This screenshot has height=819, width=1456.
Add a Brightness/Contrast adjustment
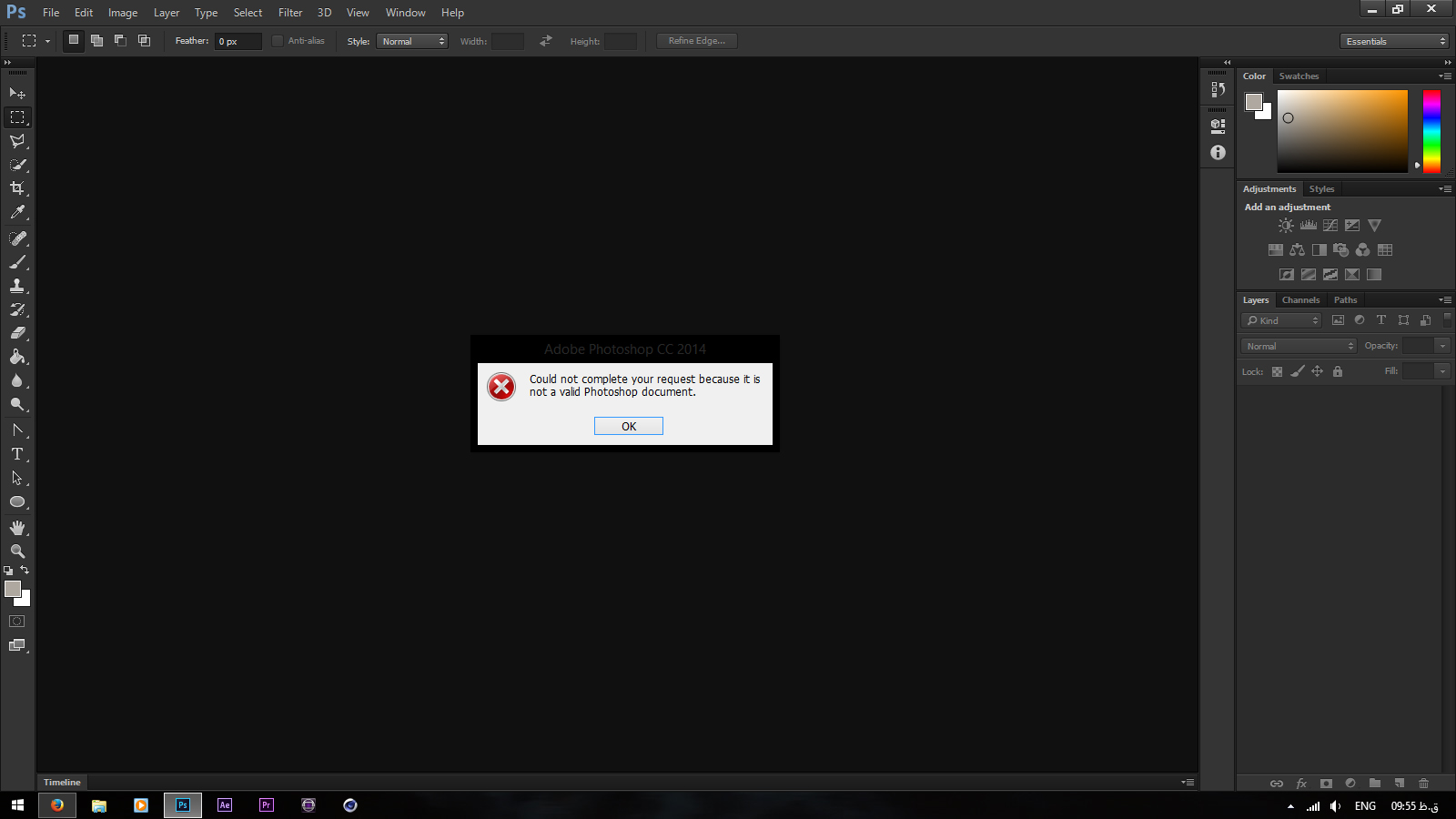point(1286,226)
